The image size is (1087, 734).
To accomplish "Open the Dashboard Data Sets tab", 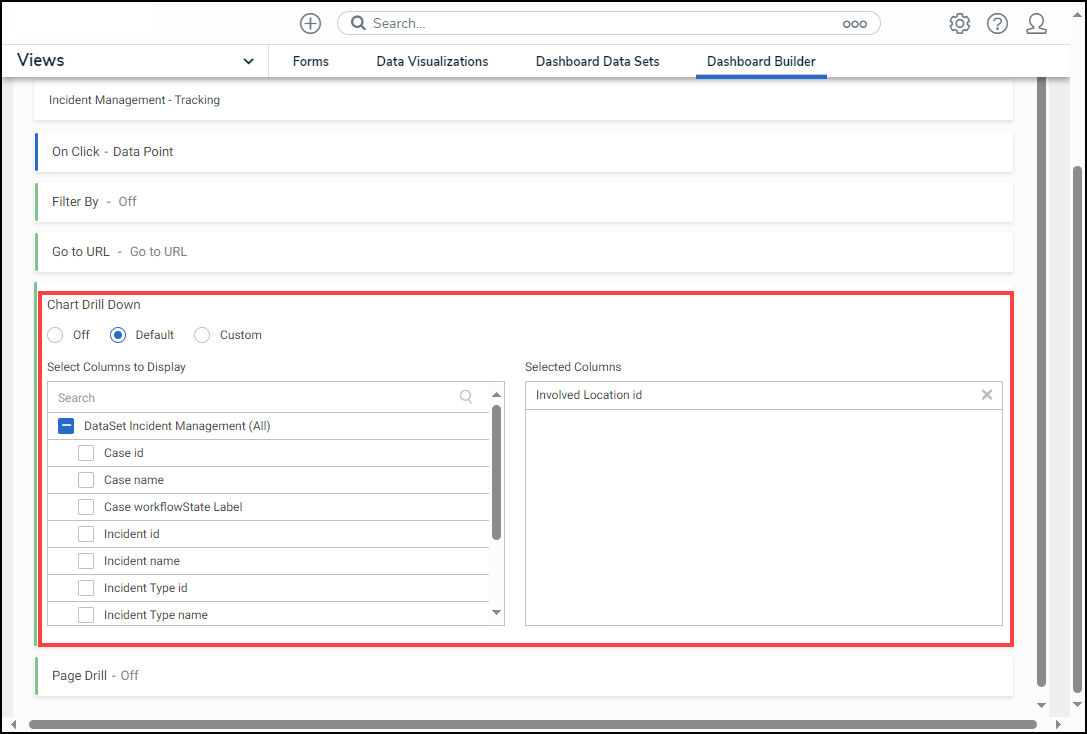I will point(597,62).
